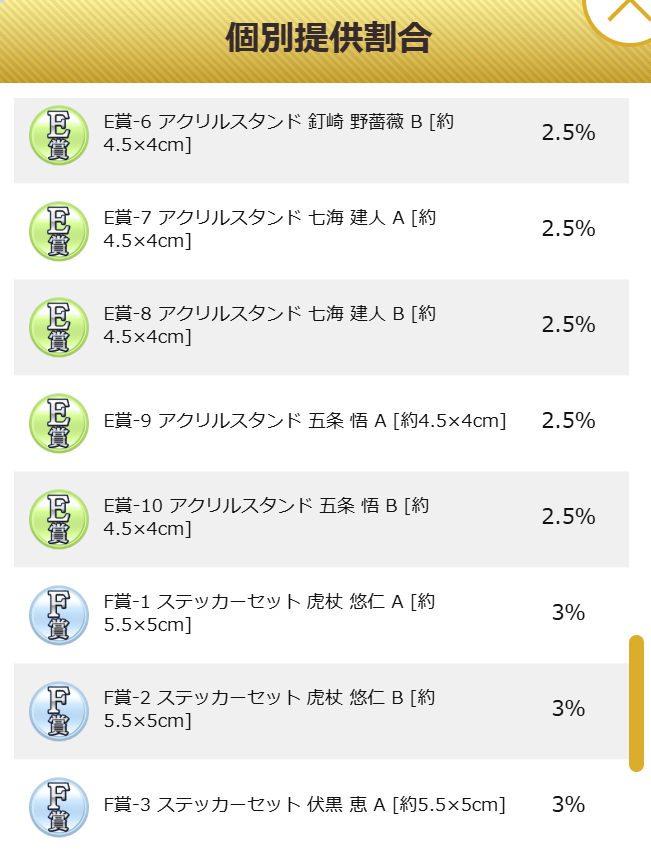651x853 pixels.
Task: Click the 2.5% rate for E賞-10
Action: [x=568, y=517]
